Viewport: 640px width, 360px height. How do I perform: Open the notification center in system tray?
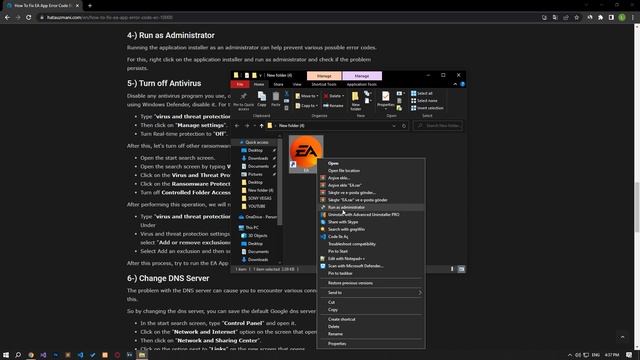click(x=629, y=355)
